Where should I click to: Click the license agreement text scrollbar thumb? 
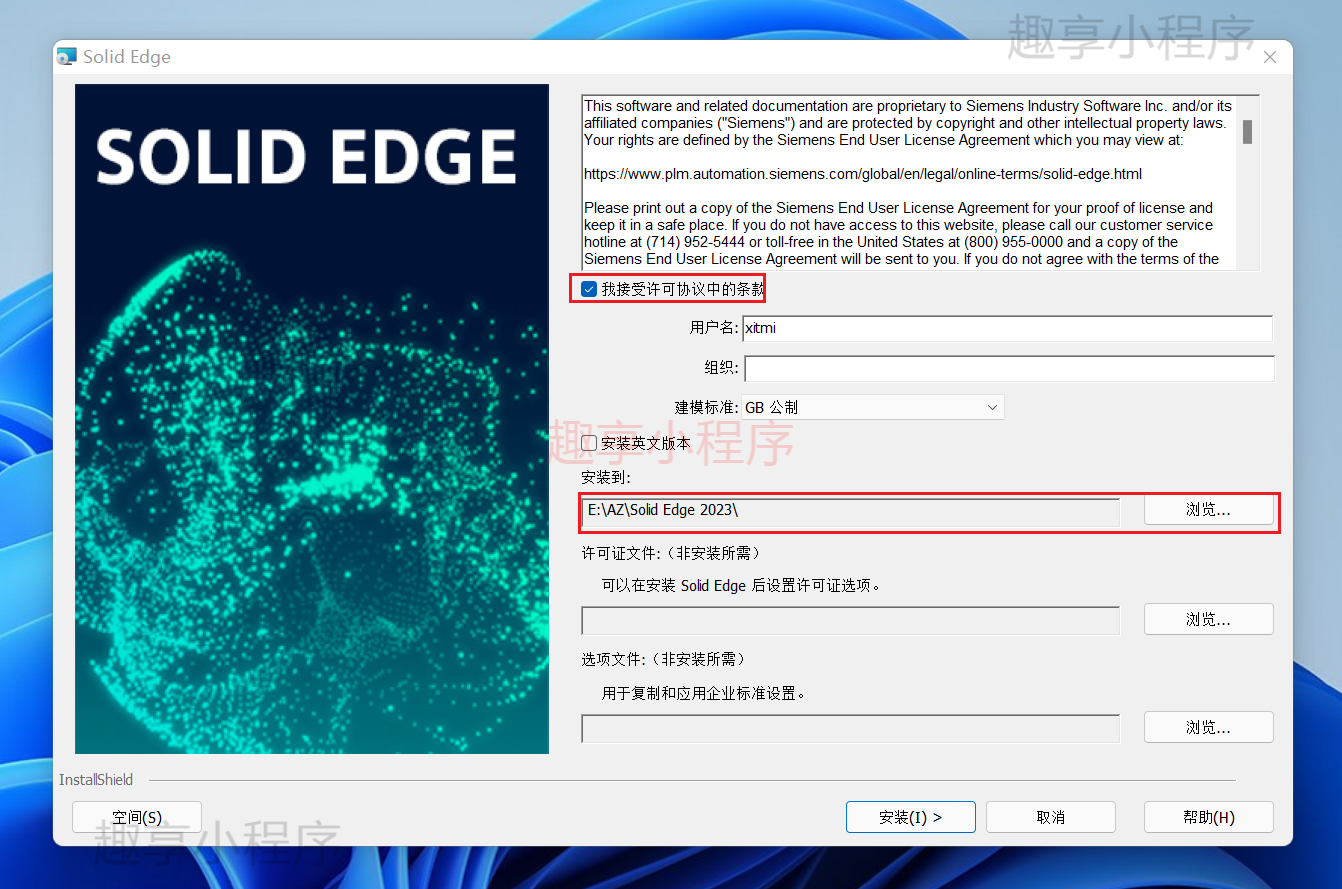[1248, 131]
